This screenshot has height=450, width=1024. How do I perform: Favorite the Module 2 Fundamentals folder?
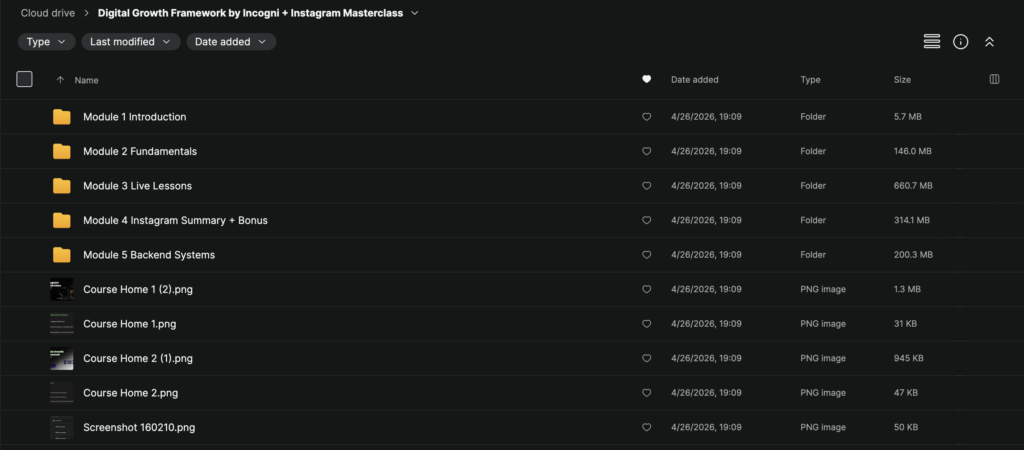pyautogui.click(x=646, y=152)
